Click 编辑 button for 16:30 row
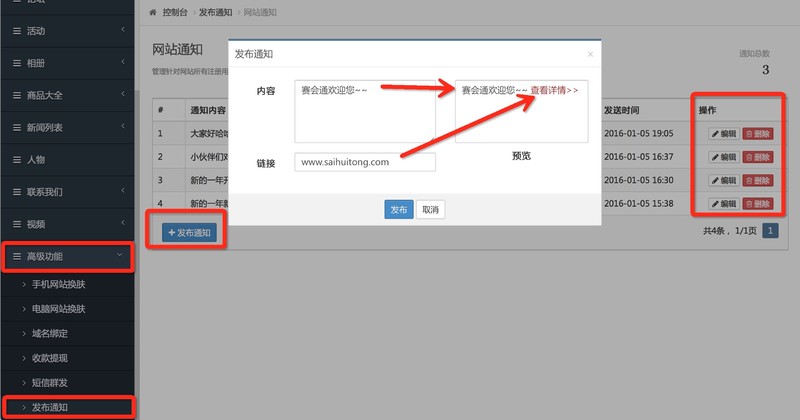 (724, 180)
